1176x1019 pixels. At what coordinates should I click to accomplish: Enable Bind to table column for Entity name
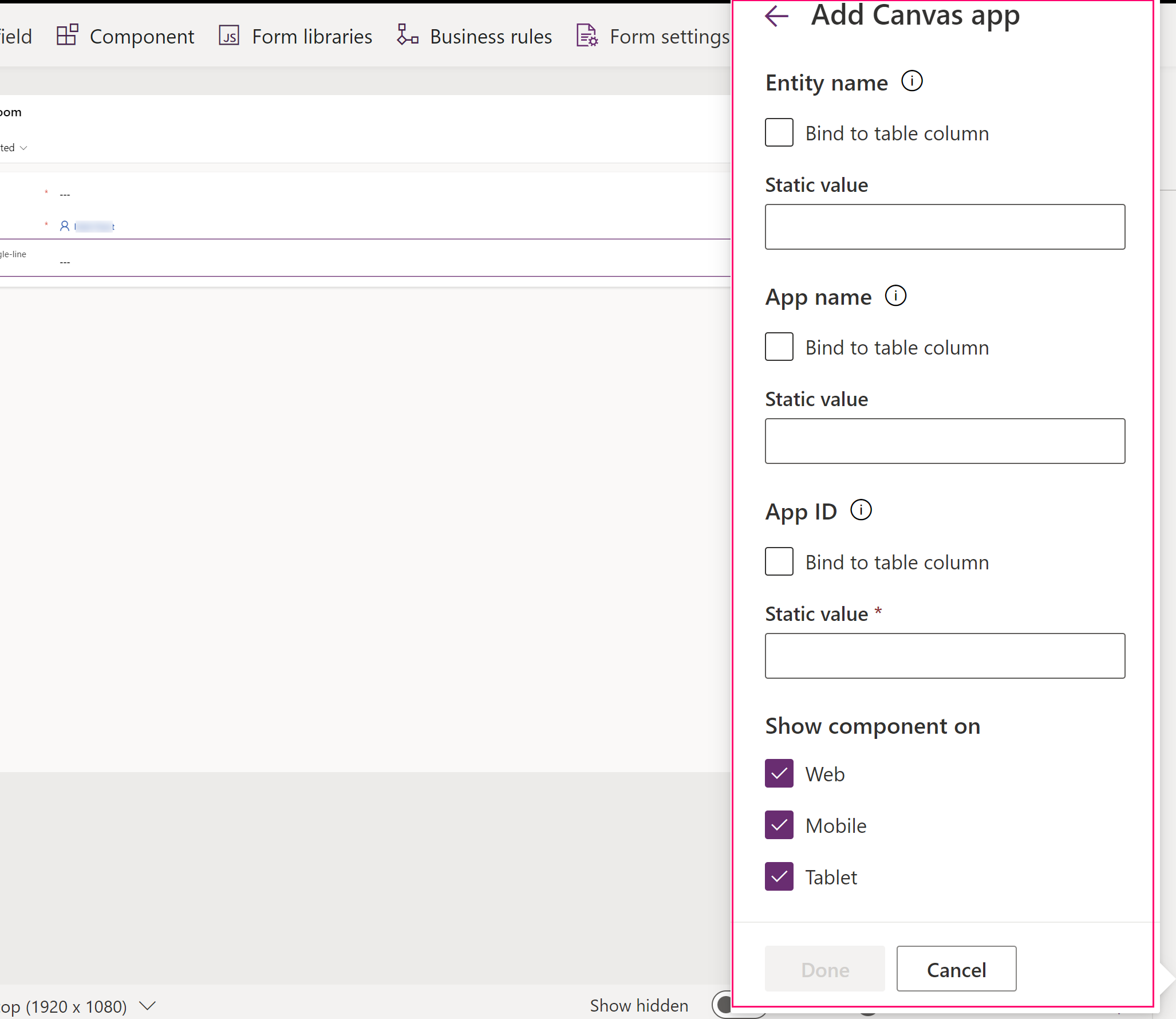point(780,132)
